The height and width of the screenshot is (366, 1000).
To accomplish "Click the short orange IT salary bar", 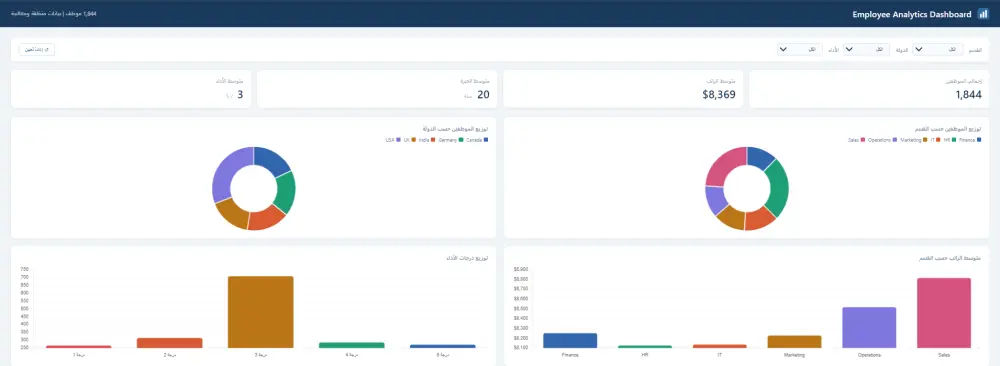I will (x=719, y=346).
